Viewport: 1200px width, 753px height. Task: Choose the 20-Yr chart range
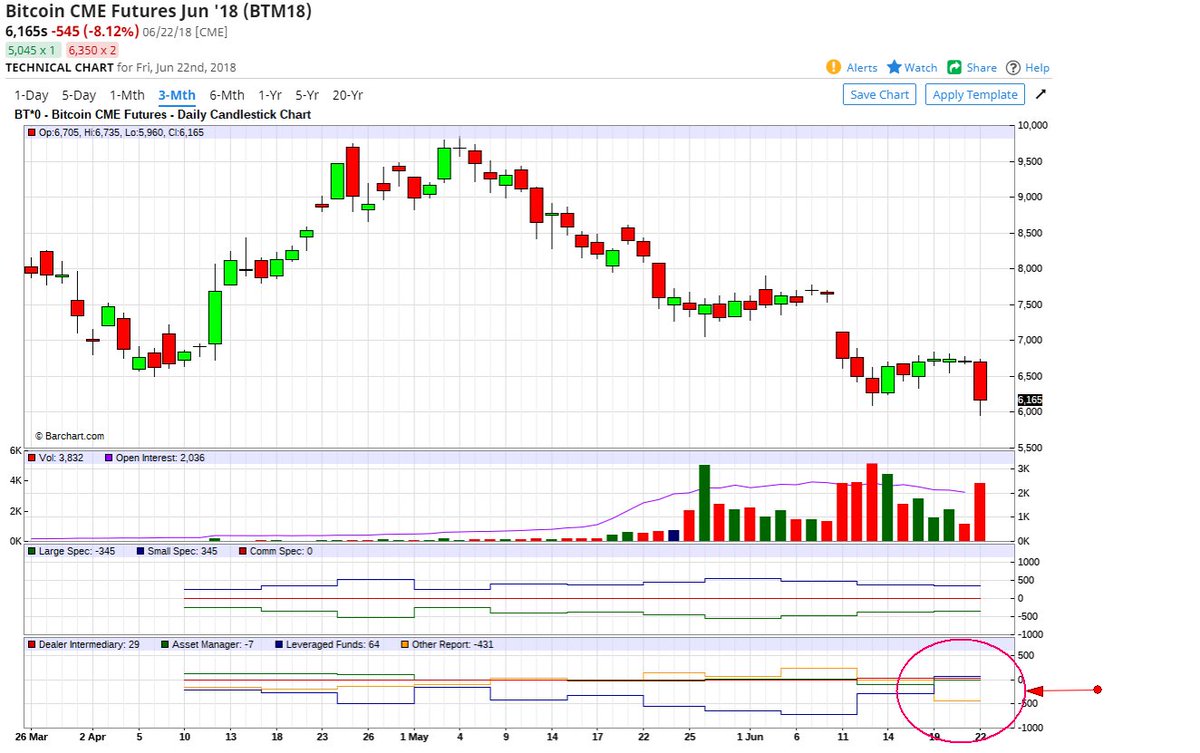(x=347, y=95)
